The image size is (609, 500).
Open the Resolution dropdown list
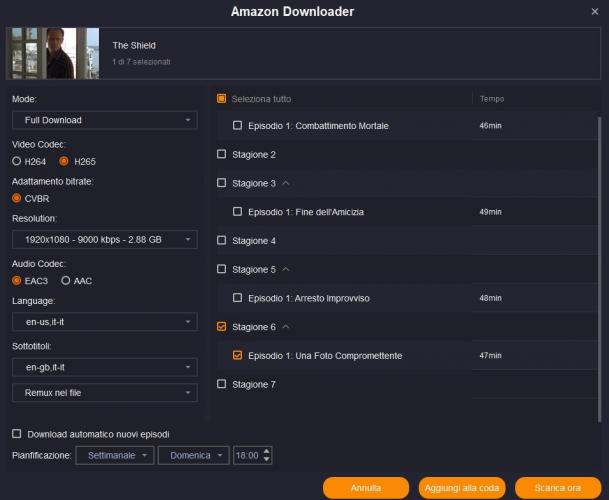coord(105,239)
